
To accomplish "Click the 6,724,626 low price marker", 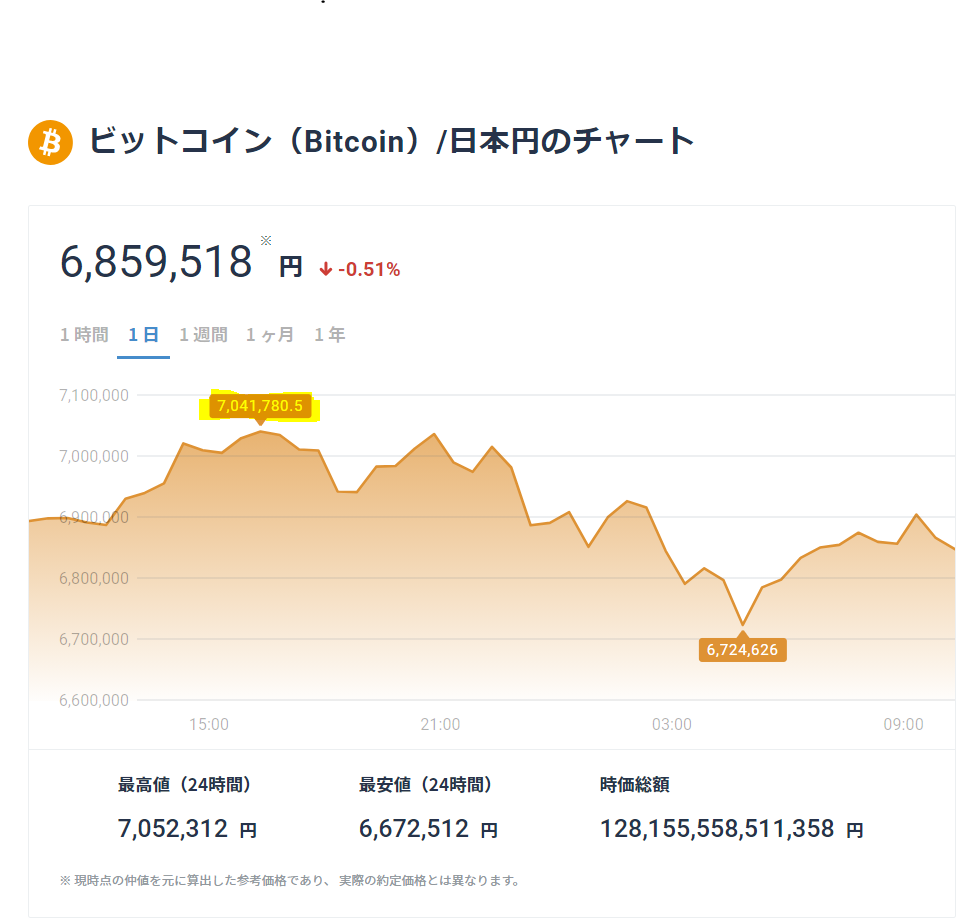I will 742,650.
